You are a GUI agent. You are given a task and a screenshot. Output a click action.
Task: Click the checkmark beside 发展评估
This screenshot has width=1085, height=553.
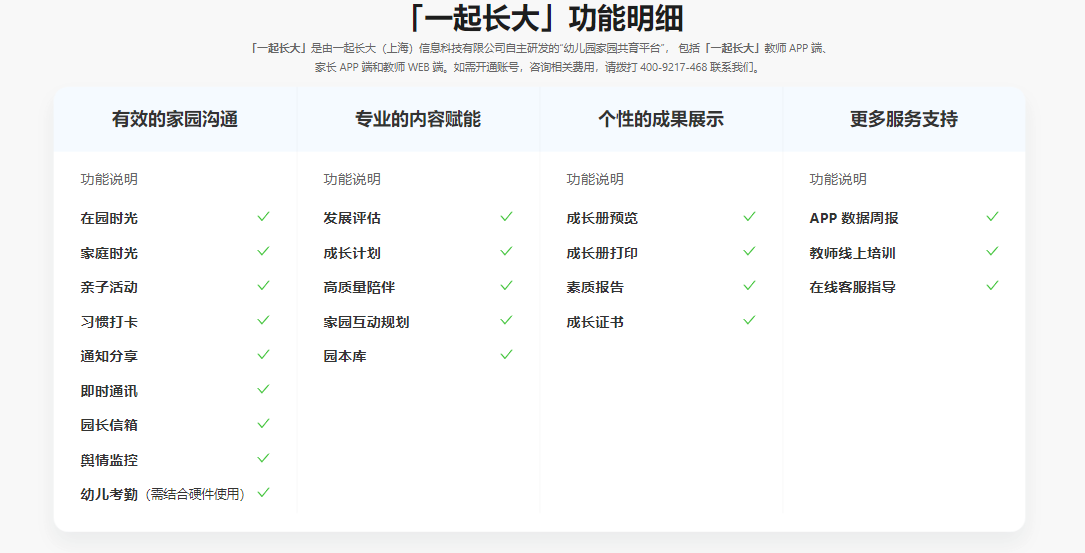pos(506,217)
